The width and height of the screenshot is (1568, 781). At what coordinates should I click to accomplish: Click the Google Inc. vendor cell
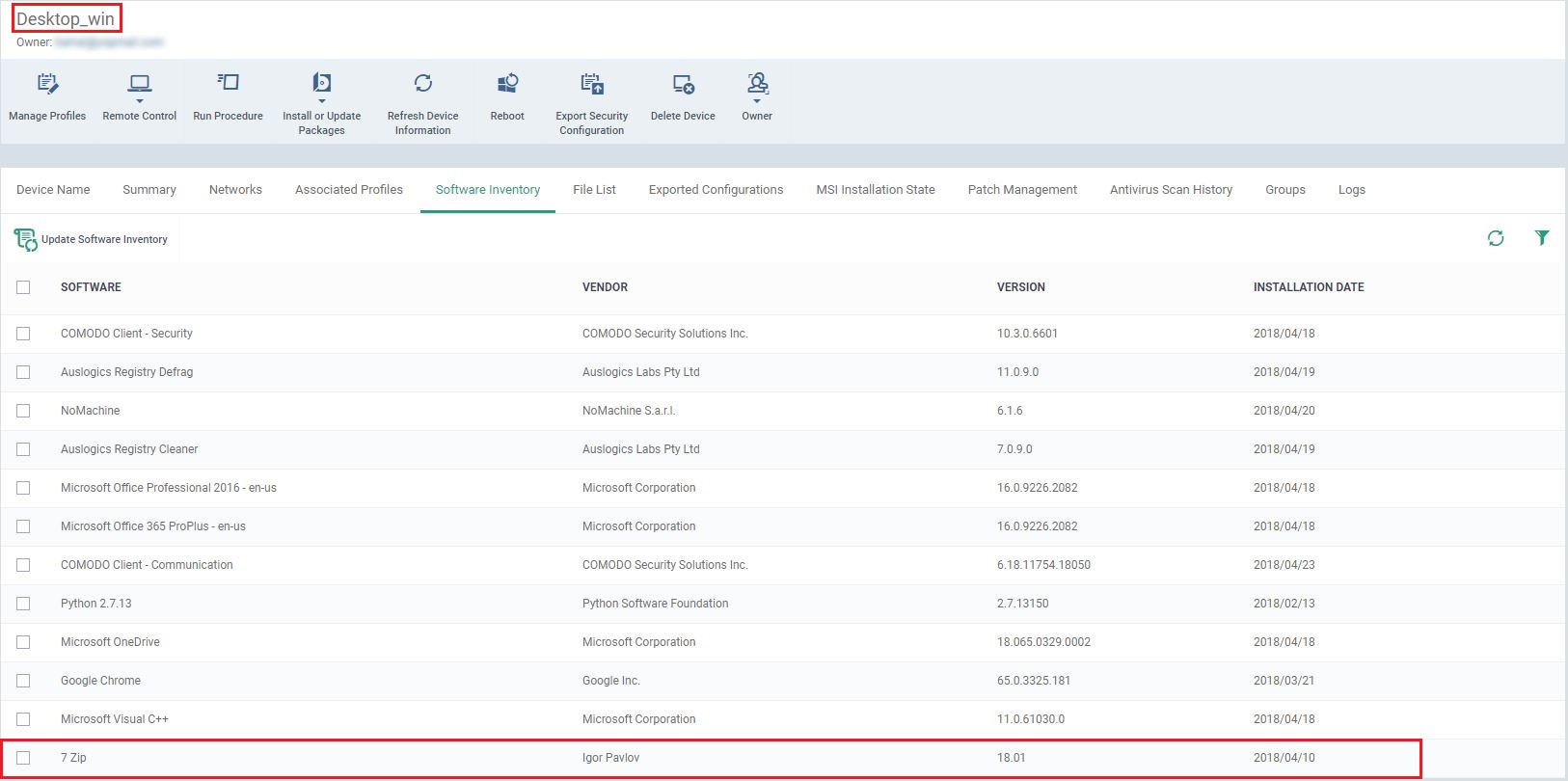click(610, 681)
